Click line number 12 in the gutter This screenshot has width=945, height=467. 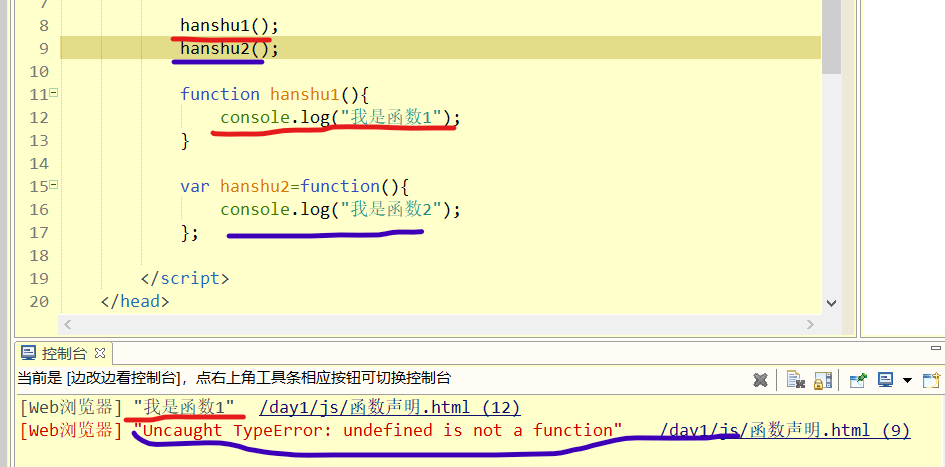(39, 118)
